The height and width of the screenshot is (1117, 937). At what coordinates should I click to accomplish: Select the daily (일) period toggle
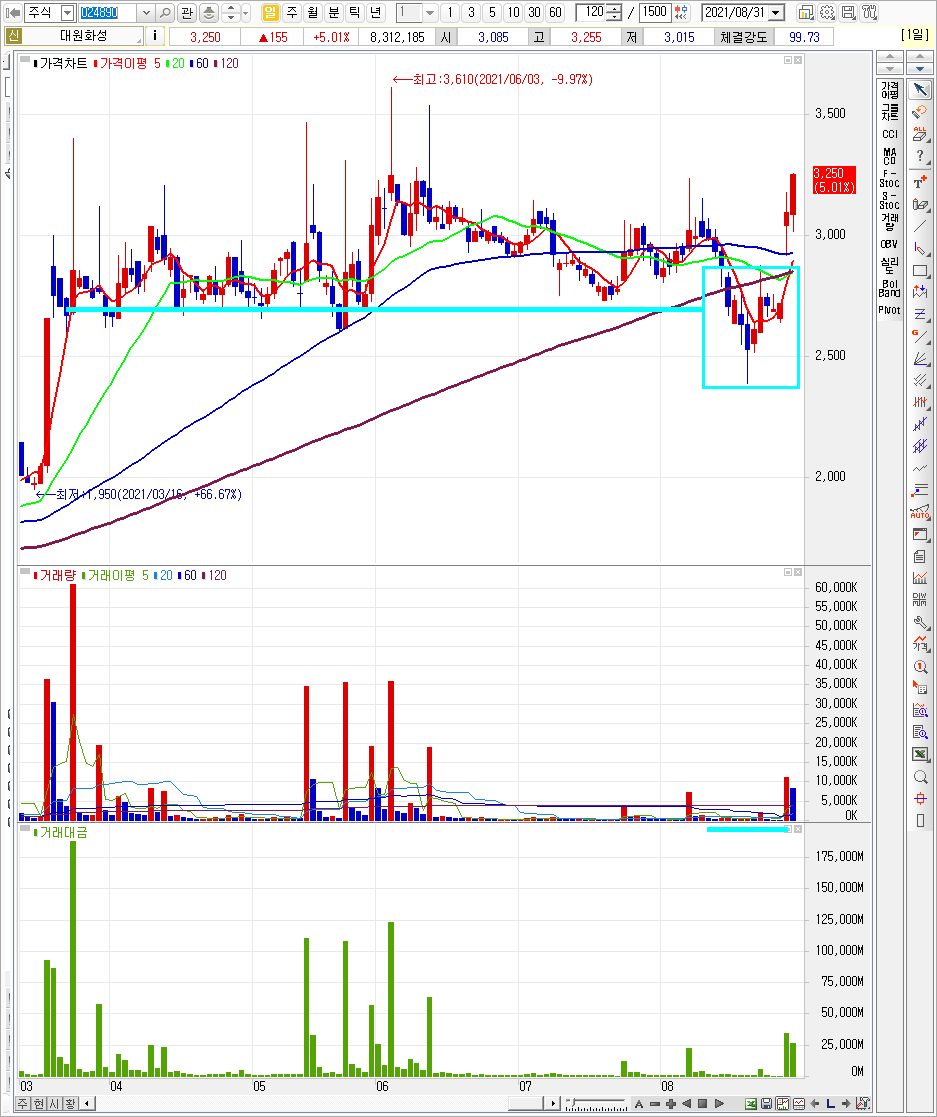270,12
